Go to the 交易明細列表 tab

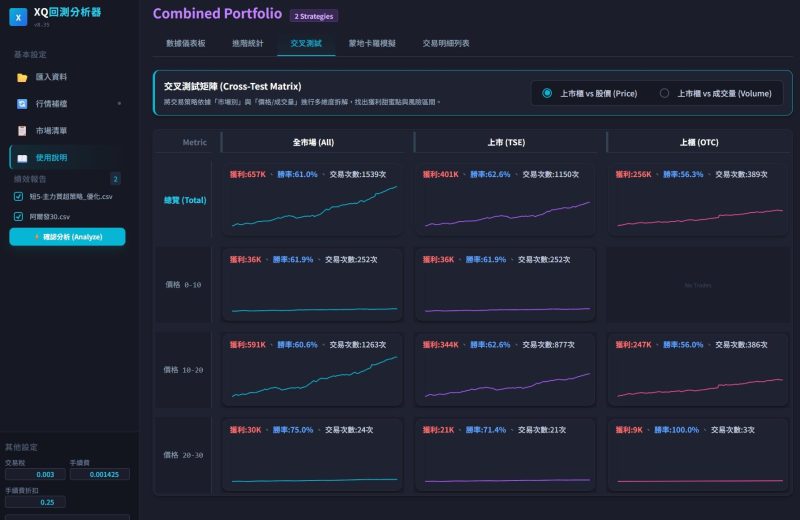pos(446,44)
